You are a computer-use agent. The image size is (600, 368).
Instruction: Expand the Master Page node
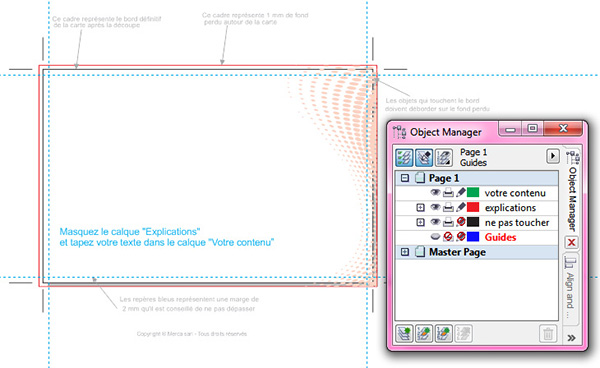[405, 252]
